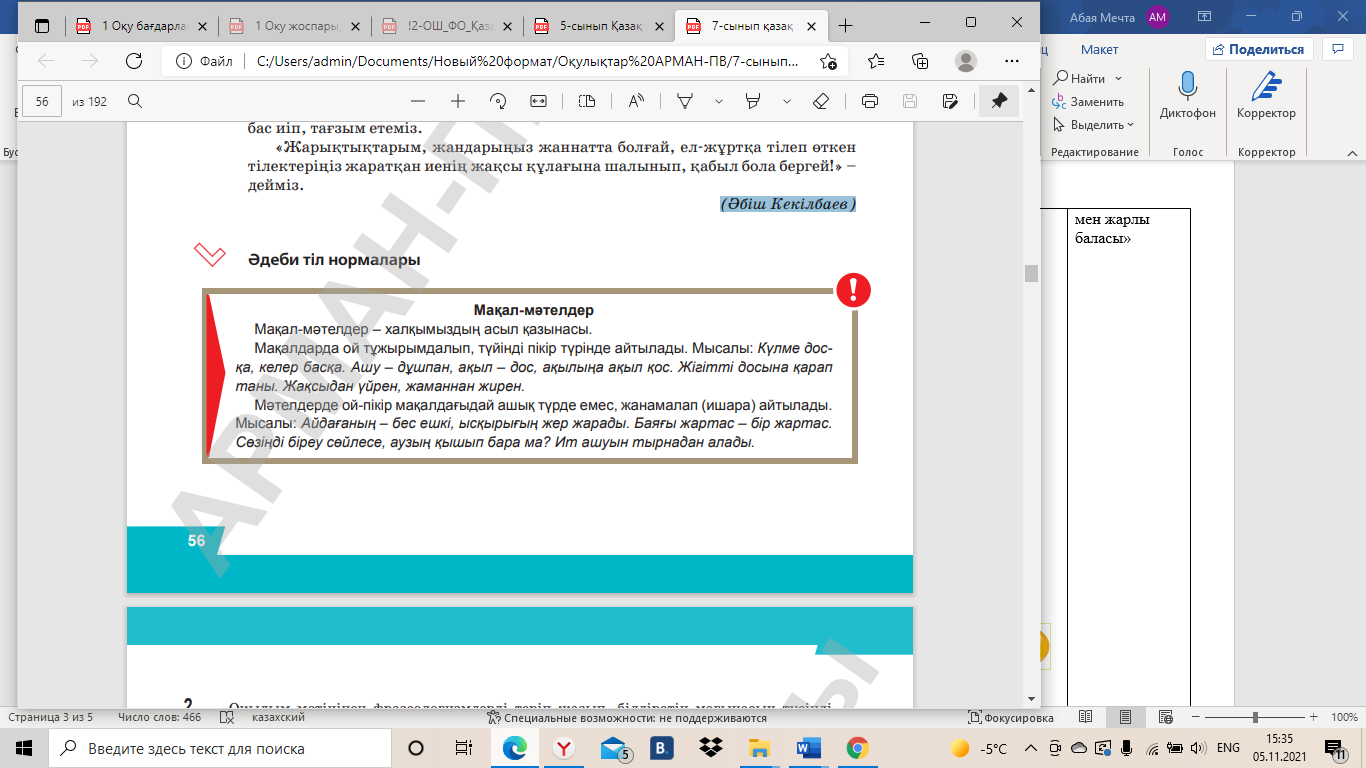
Task: Select the Erase tool in PDF toolbar
Action: [821, 101]
